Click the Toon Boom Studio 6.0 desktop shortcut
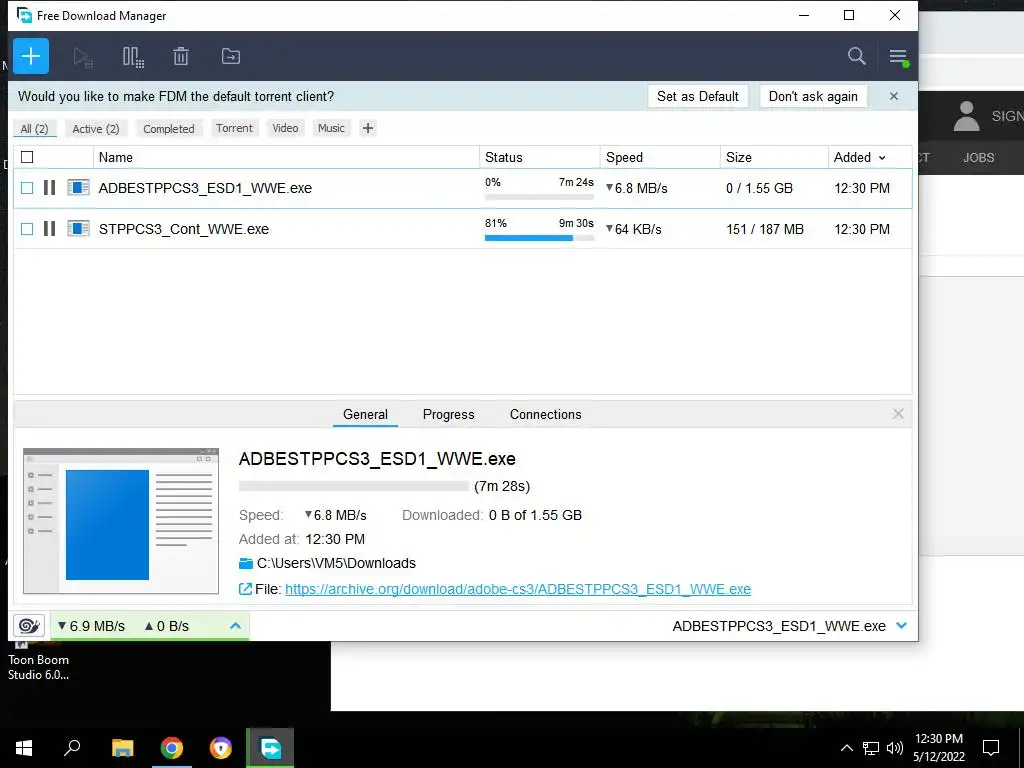The width and height of the screenshot is (1024, 768). point(38,663)
